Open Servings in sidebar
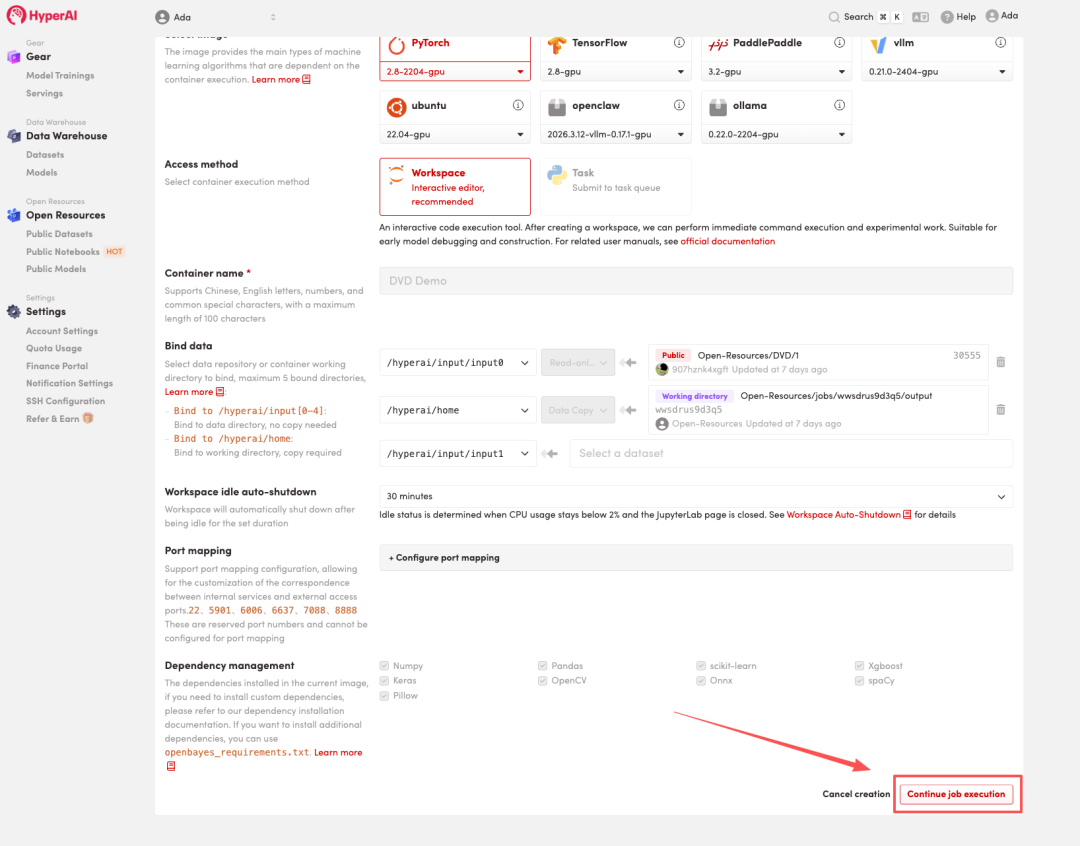Screen dimensions: 1080x846 point(44,93)
